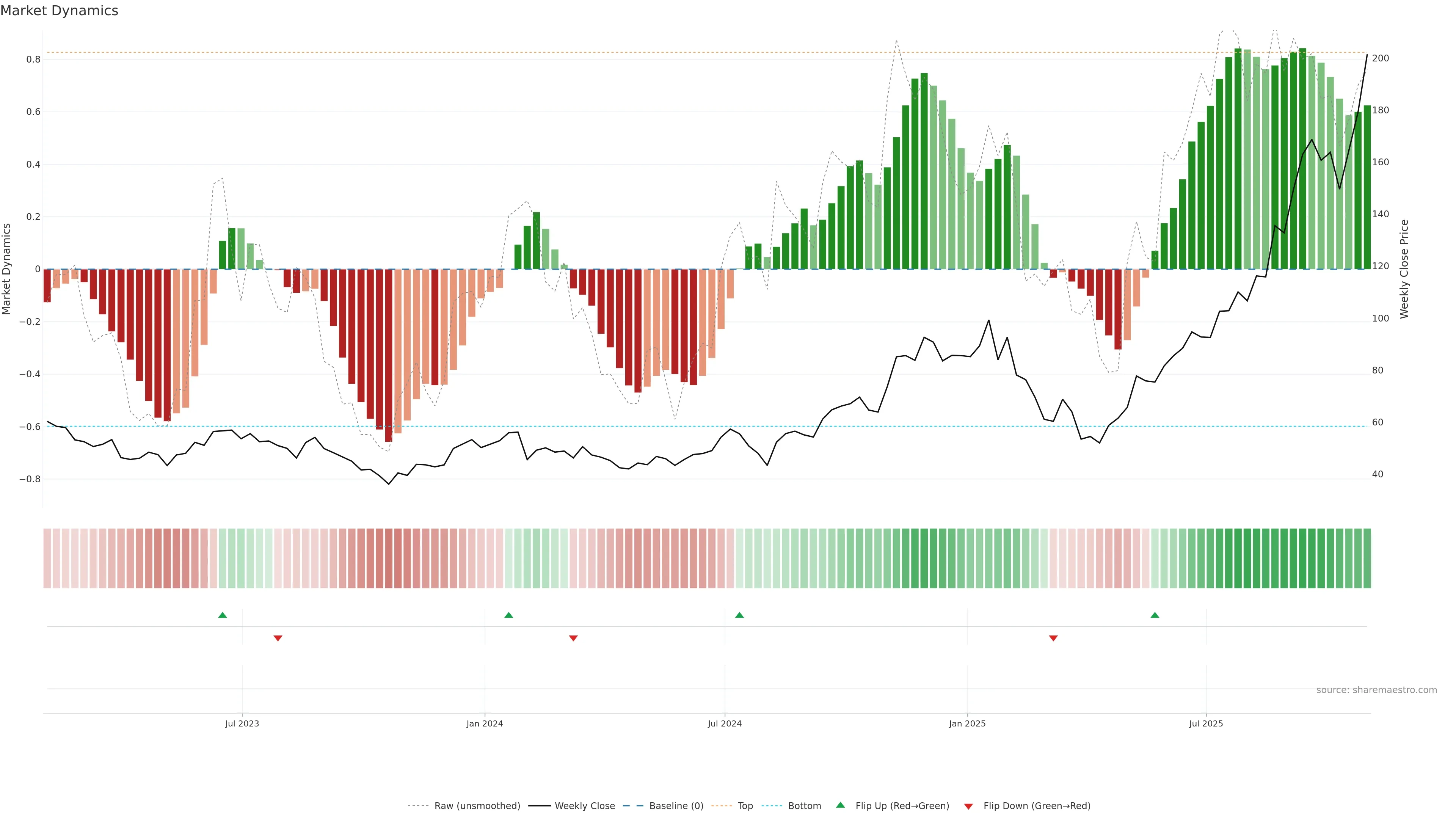Click the green flip-up triangle before Jul 2023
The image size is (1456, 819).
(223, 615)
